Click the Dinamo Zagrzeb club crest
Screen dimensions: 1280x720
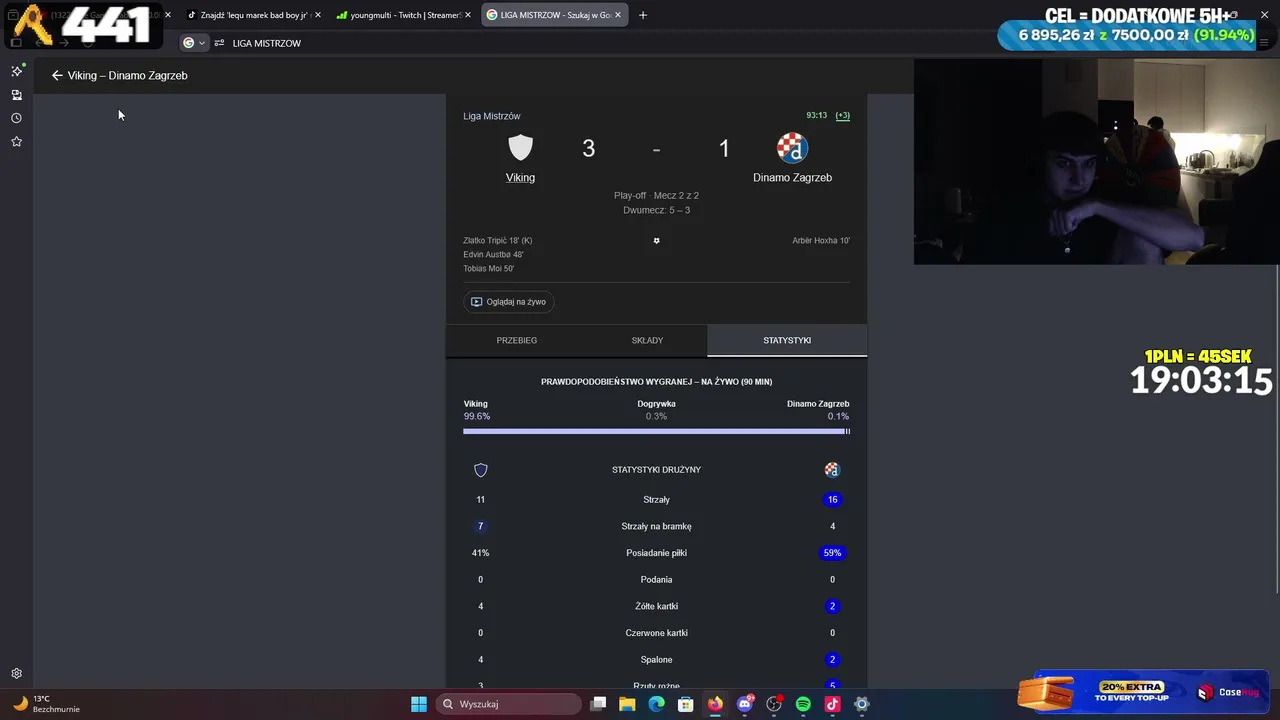coord(792,148)
